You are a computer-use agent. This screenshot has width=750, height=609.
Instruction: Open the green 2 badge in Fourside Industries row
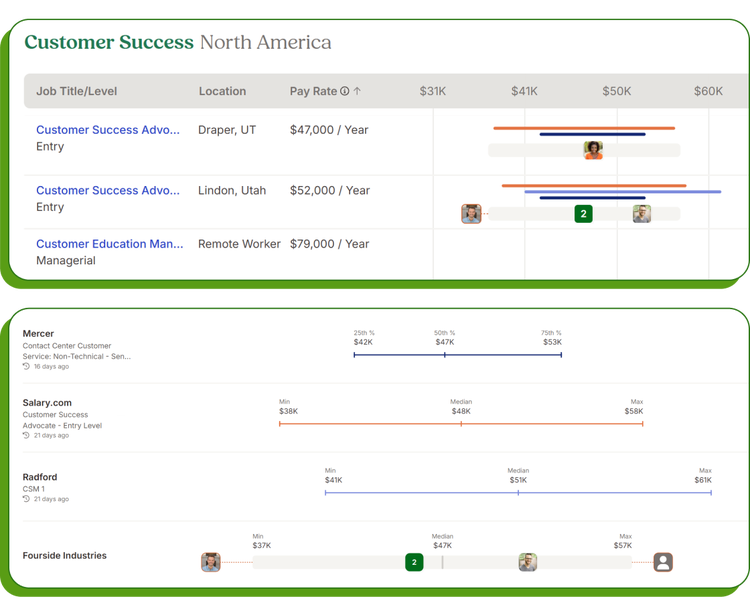coord(414,562)
